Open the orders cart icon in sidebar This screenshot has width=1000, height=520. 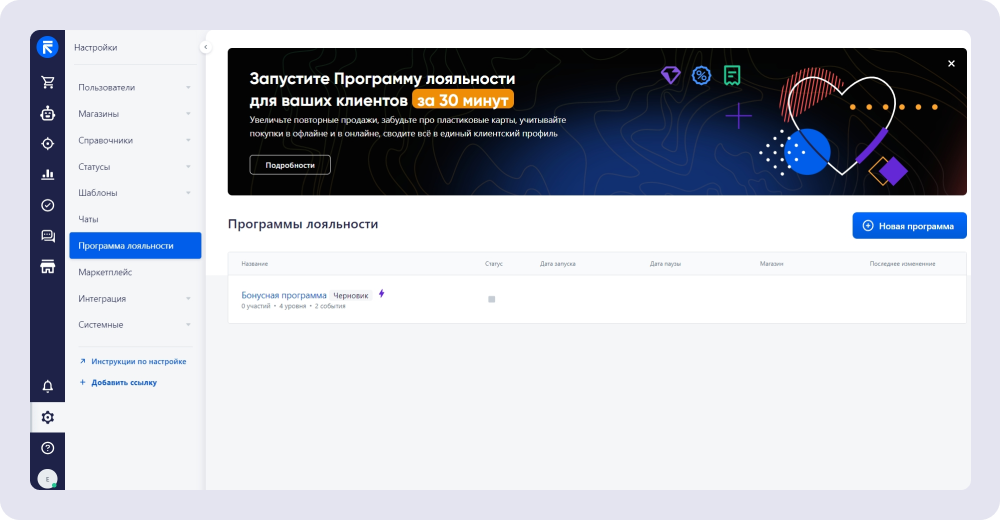(x=48, y=82)
